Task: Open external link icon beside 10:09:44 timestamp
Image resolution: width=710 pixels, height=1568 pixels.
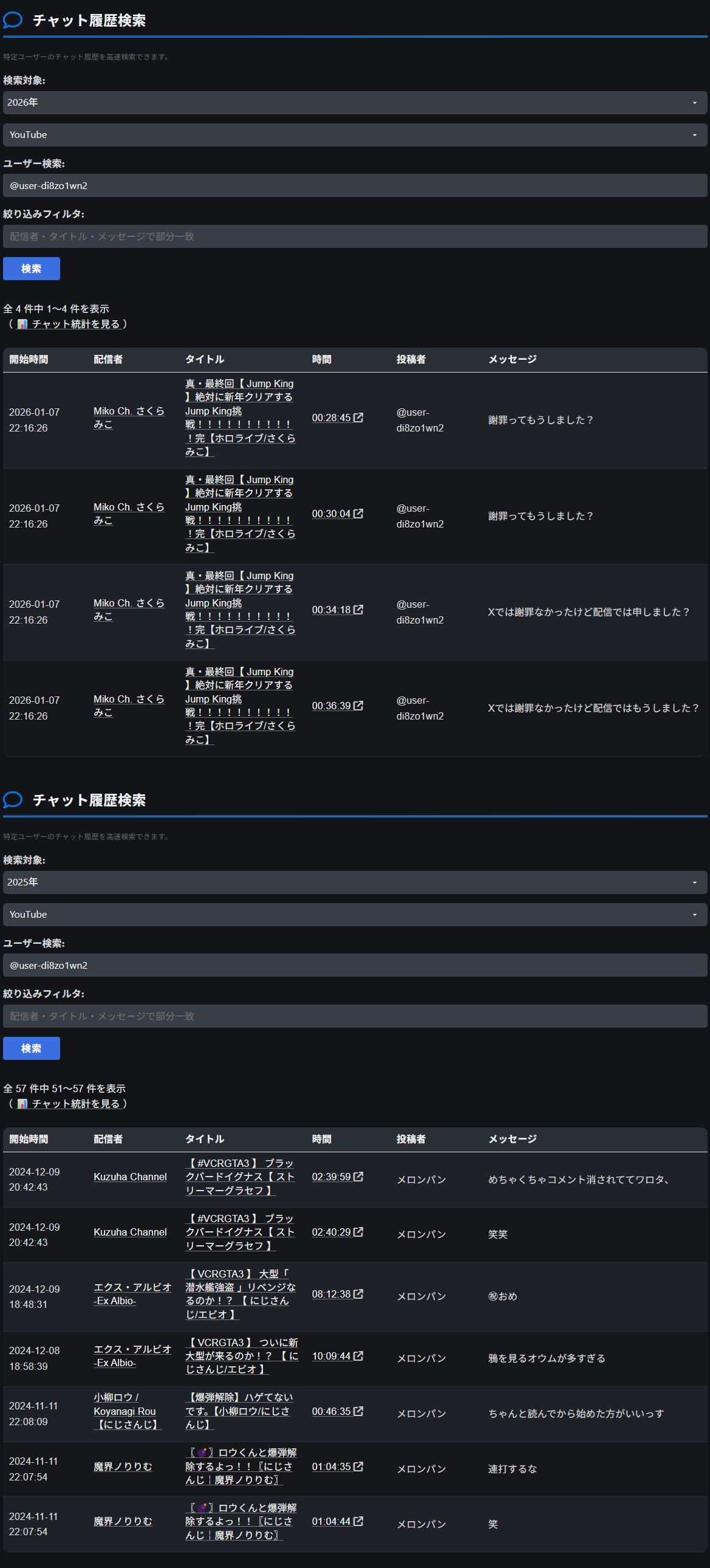Action: [x=358, y=1355]
